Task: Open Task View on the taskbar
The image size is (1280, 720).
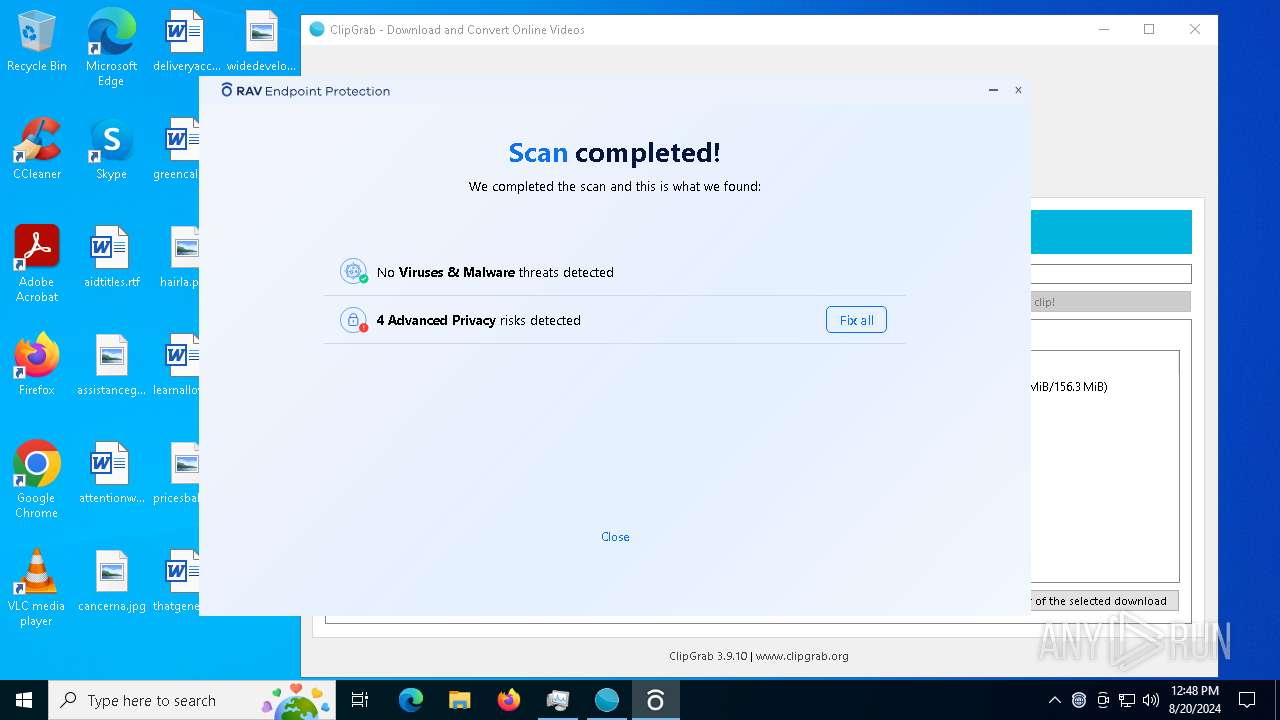Action: coord(361,700)
